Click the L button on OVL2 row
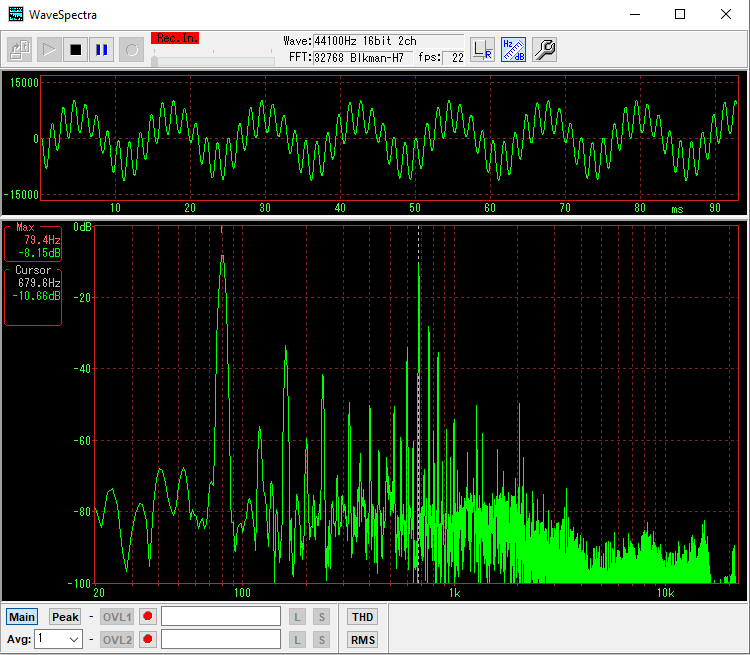The width and height of the screenshot is (750, 655). click(297, 640)
